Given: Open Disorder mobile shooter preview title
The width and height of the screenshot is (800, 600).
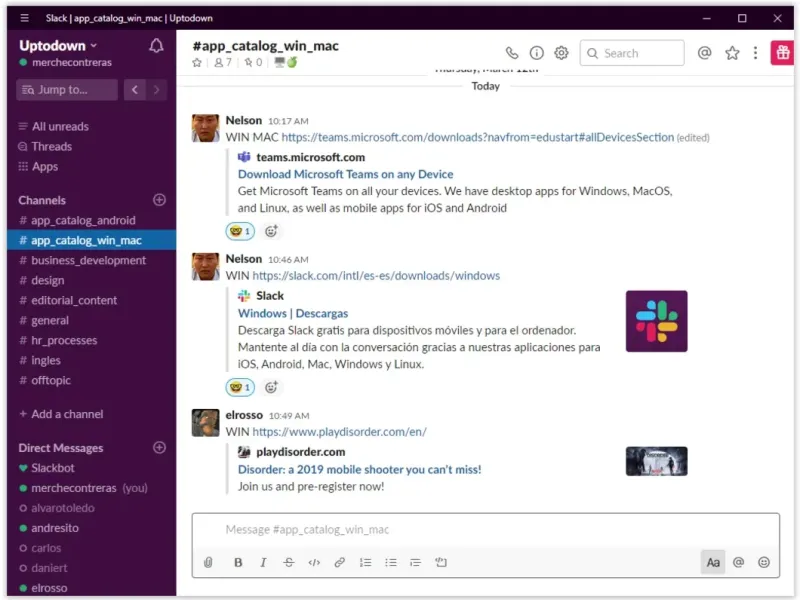Looking at the screenshot, I should 359,469.
